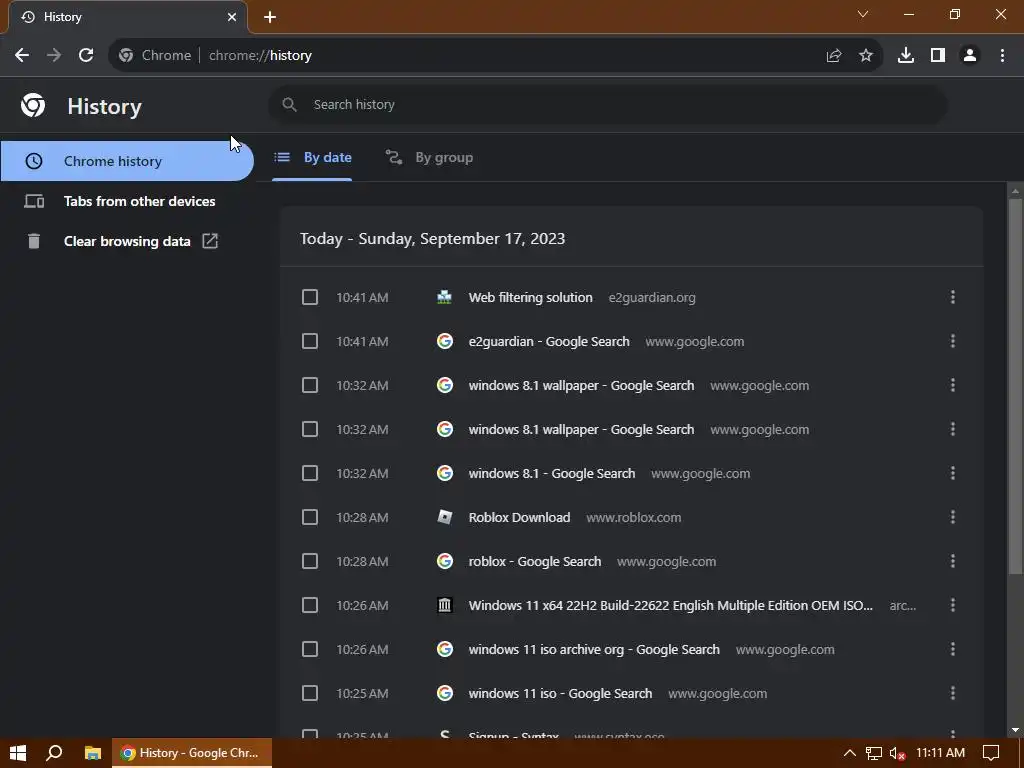Check the Web filtering solution entry

point(310,297)
